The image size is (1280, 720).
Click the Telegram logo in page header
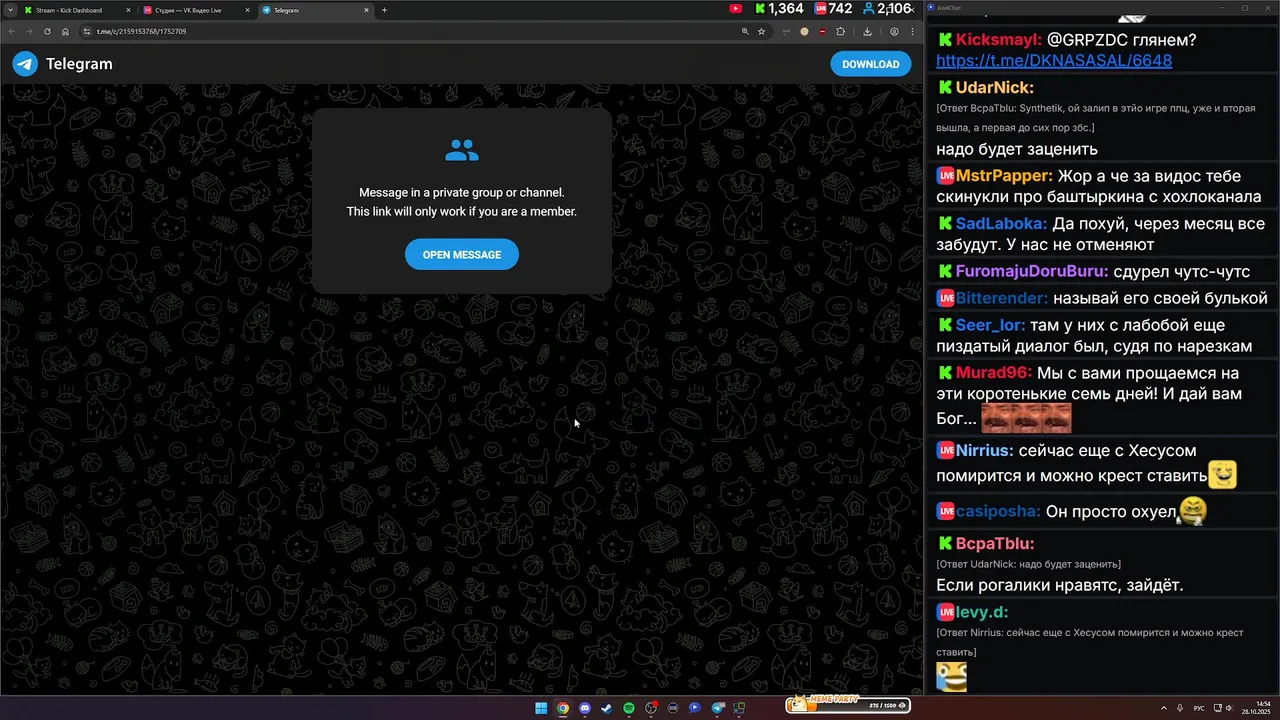click(25, 64)
